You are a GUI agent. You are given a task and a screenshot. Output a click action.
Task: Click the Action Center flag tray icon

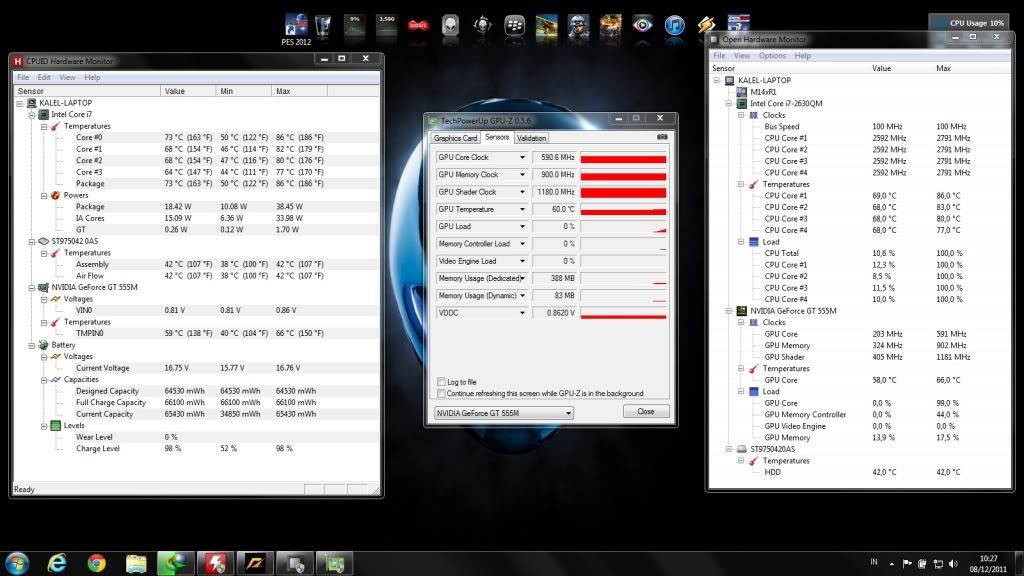click(x=906, y=564)
